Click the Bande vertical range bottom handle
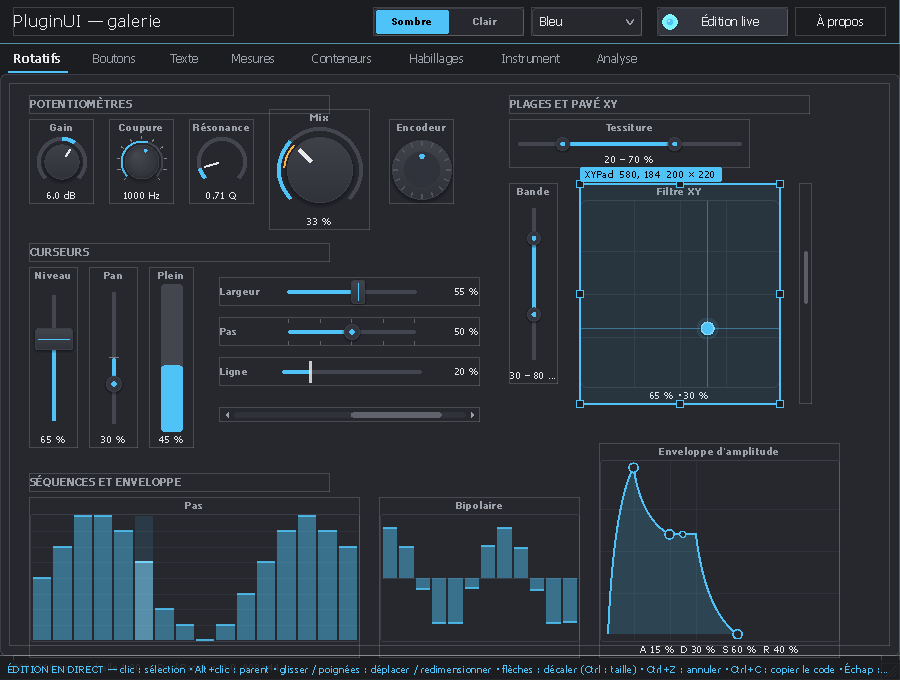Screen dimensions: 900x680 point(534,314)
